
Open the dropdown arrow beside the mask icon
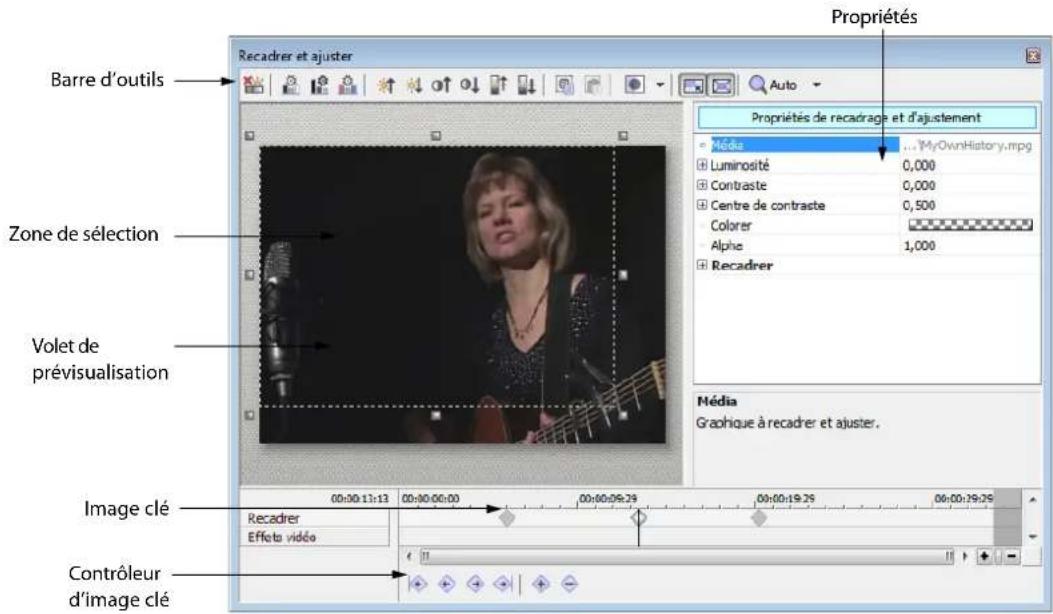(660, 85)
